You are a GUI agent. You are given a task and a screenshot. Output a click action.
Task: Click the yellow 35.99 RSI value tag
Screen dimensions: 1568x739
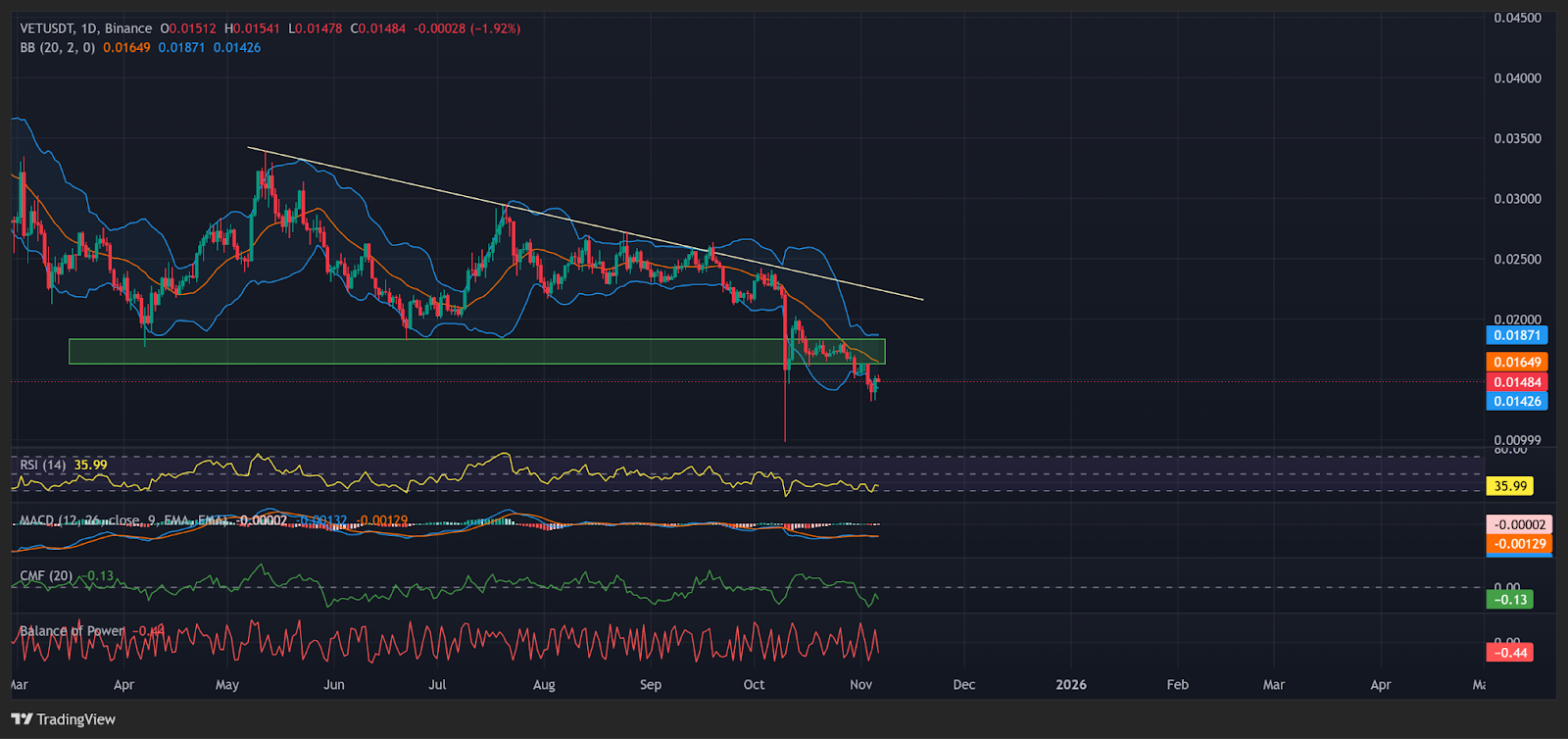[1510, 486]
